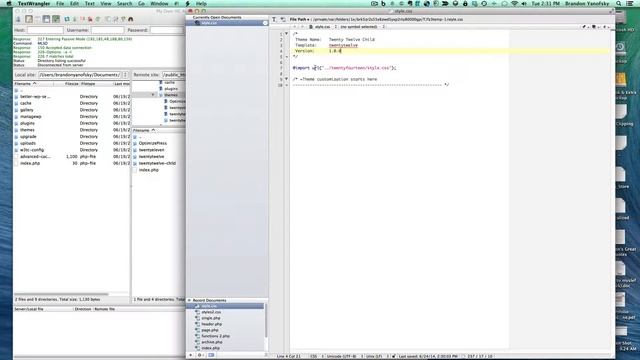This screenshot has width=640, height=360.
Task: Open the Text menu
Action: click(x=89, y=4)
